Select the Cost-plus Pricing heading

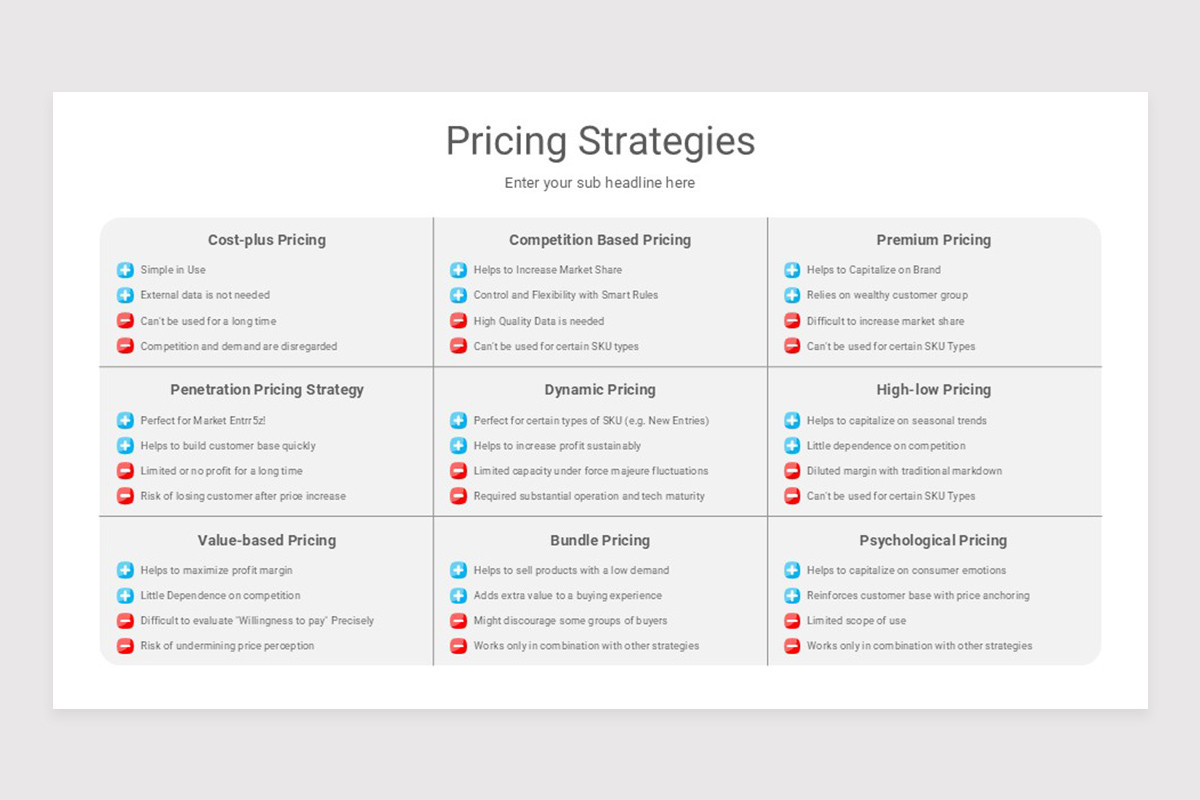[267, 240]
